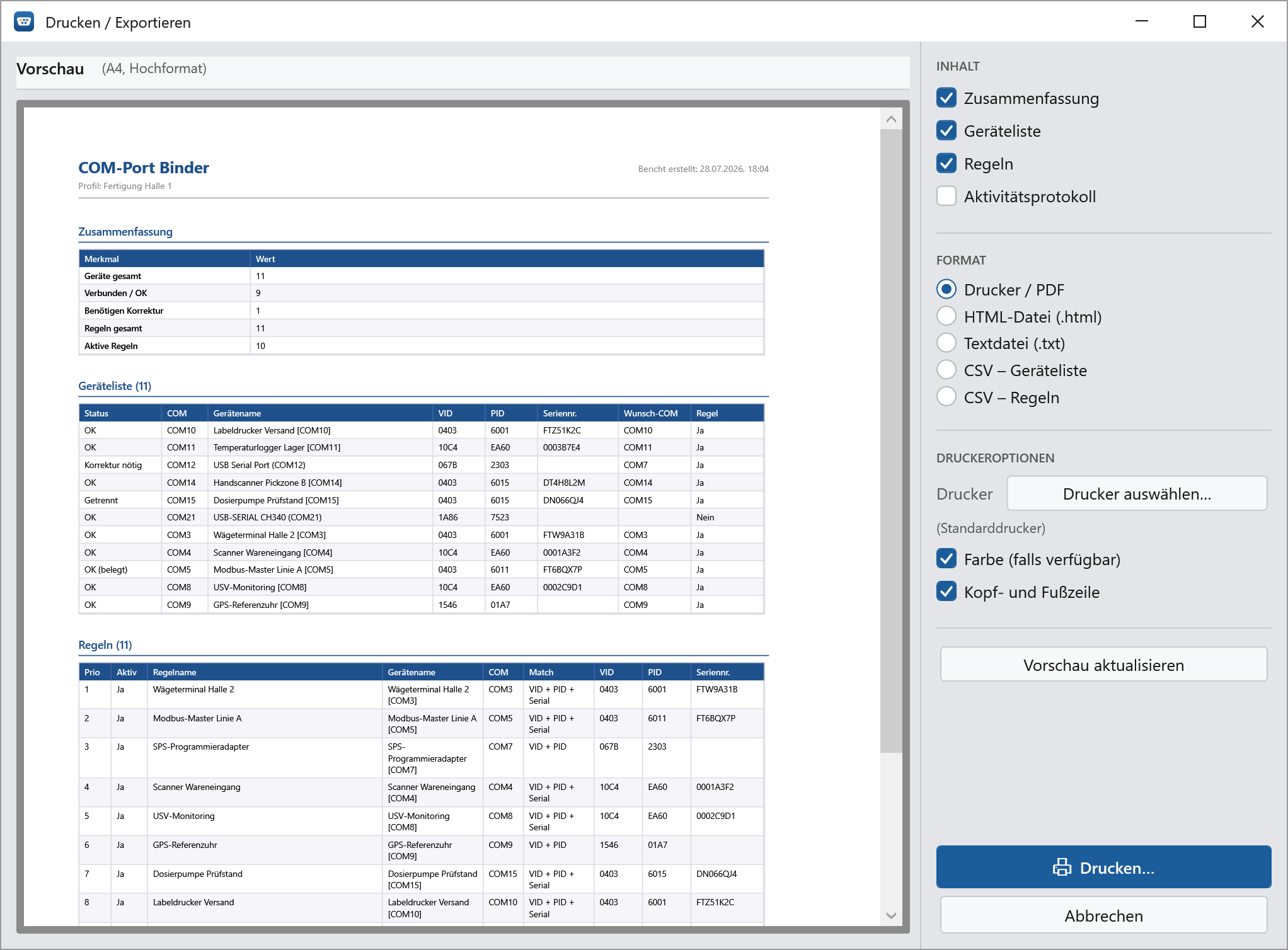
Task: Maximize the Drucken / Exportieren window
Action: click(x=1200, y=22)
